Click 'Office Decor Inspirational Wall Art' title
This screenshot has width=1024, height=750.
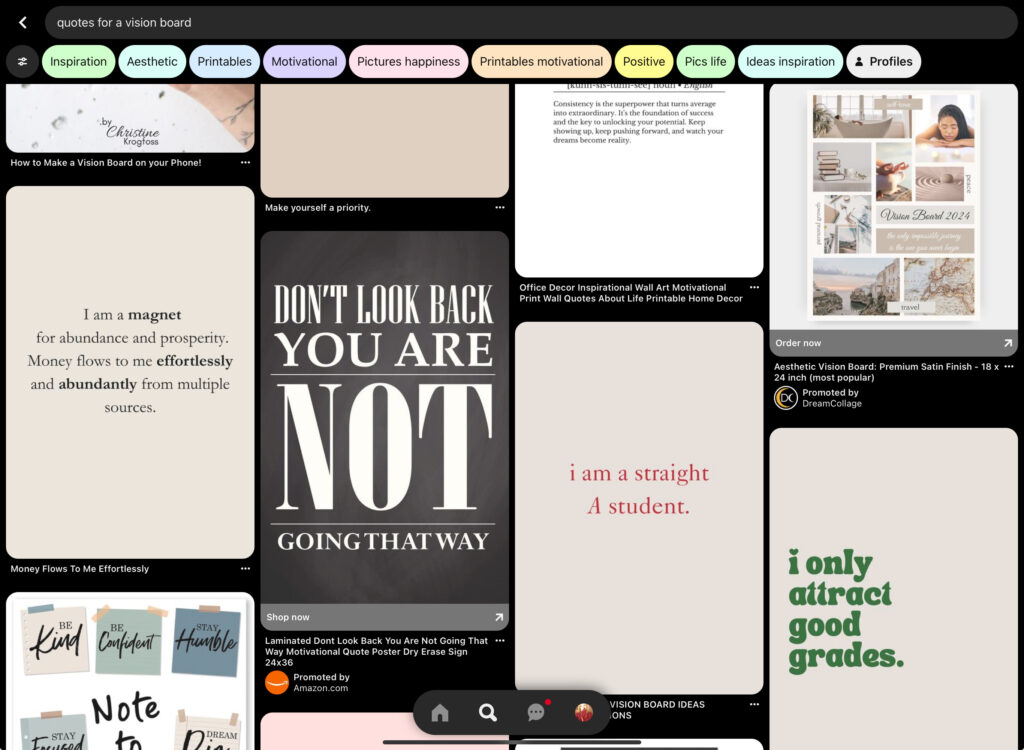[631, 293]
